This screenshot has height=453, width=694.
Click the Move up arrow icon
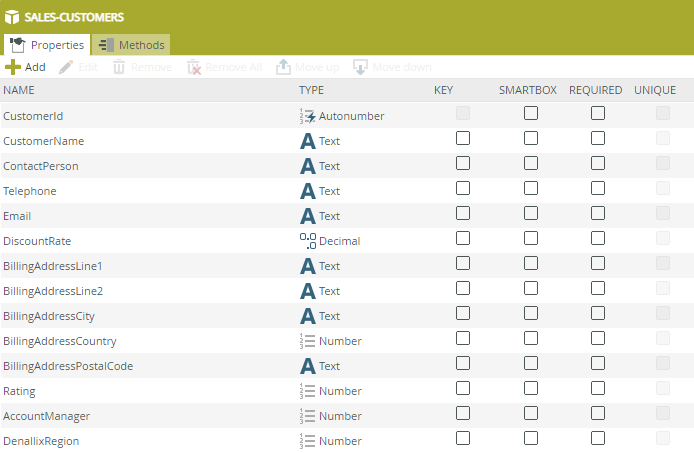coord(284,67)
